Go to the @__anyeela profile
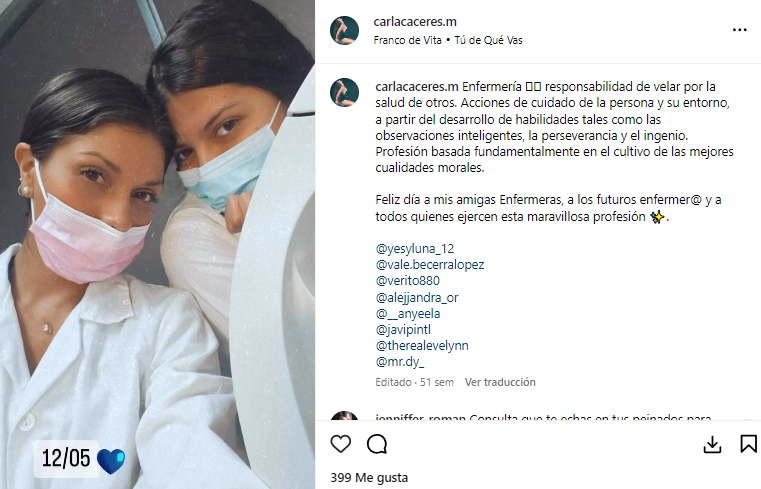Image resolution: width=761 pixels, height=489 pixels. point(408,314)
